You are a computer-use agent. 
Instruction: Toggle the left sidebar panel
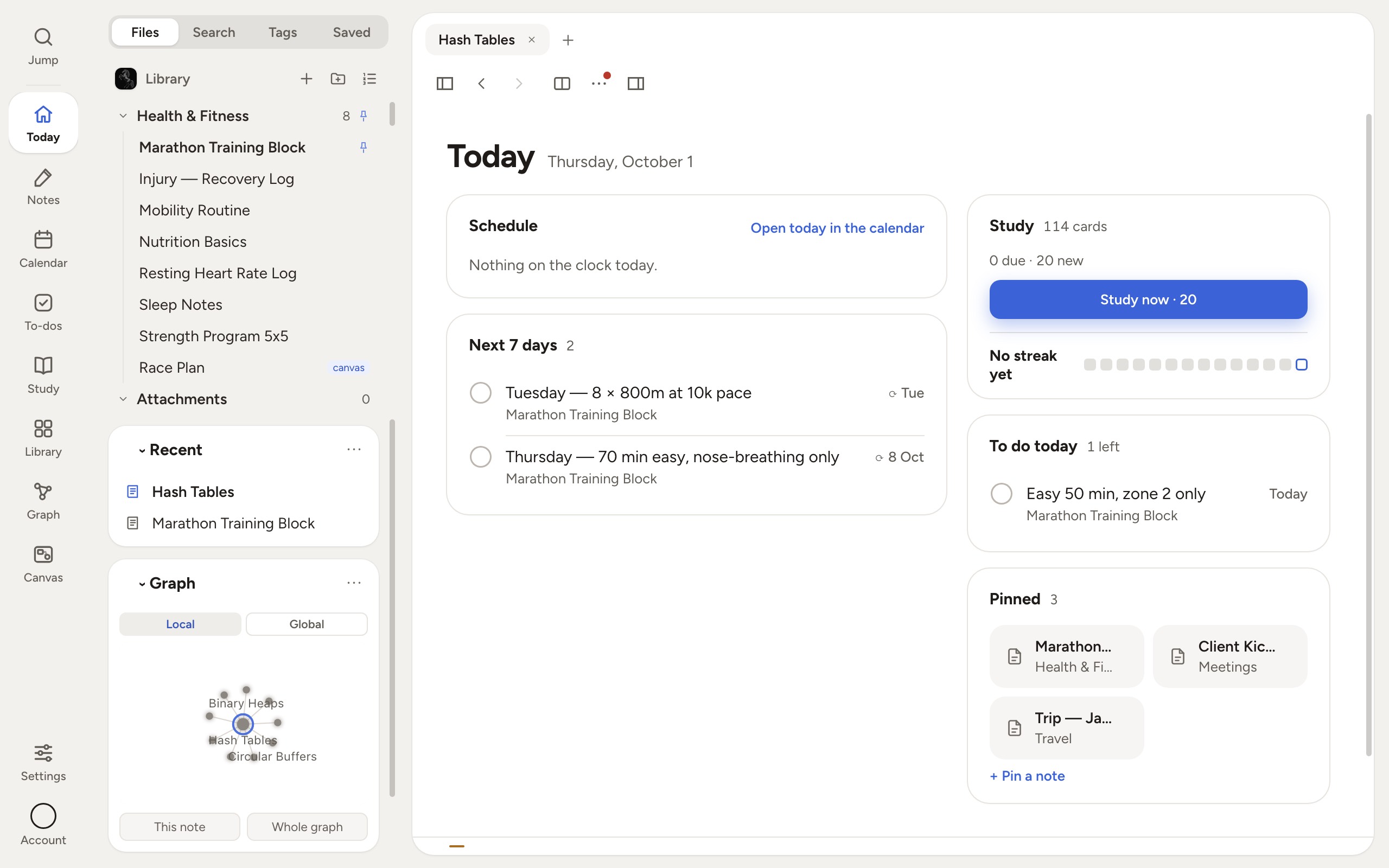(x=445, y=84)
